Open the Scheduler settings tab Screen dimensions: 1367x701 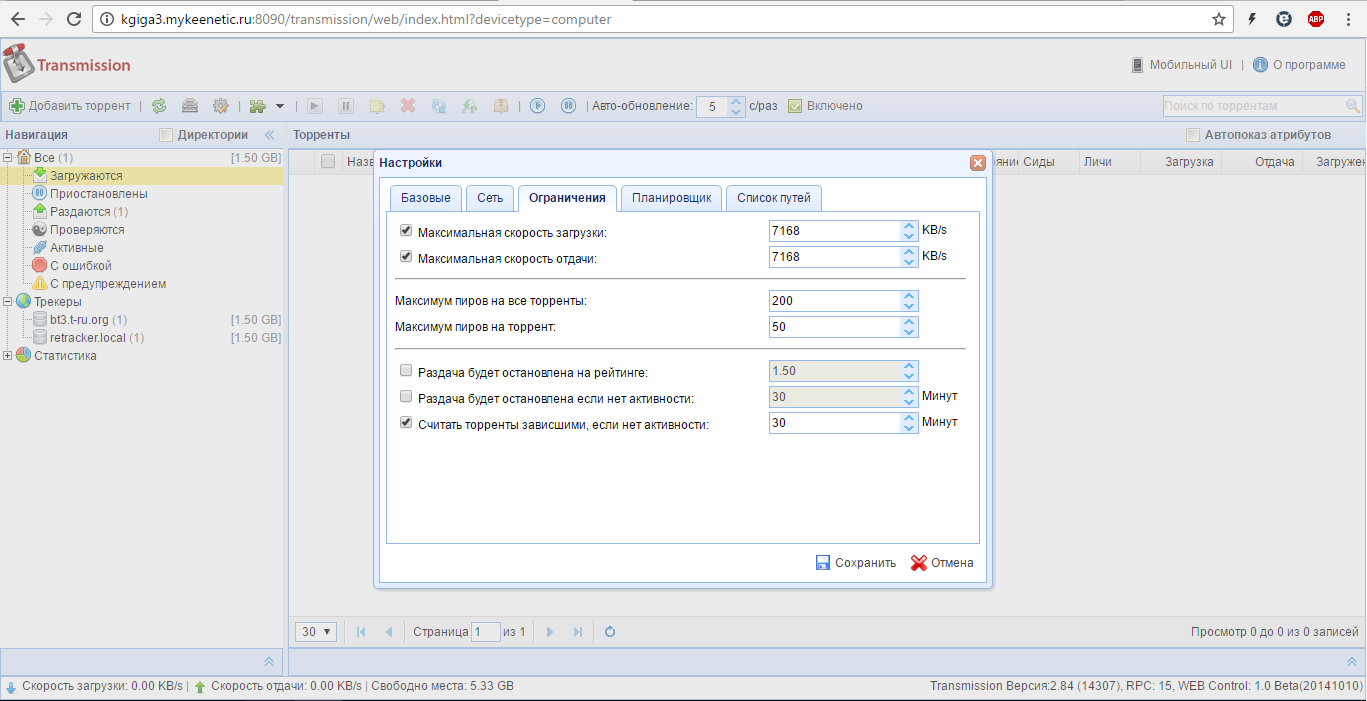671,198
